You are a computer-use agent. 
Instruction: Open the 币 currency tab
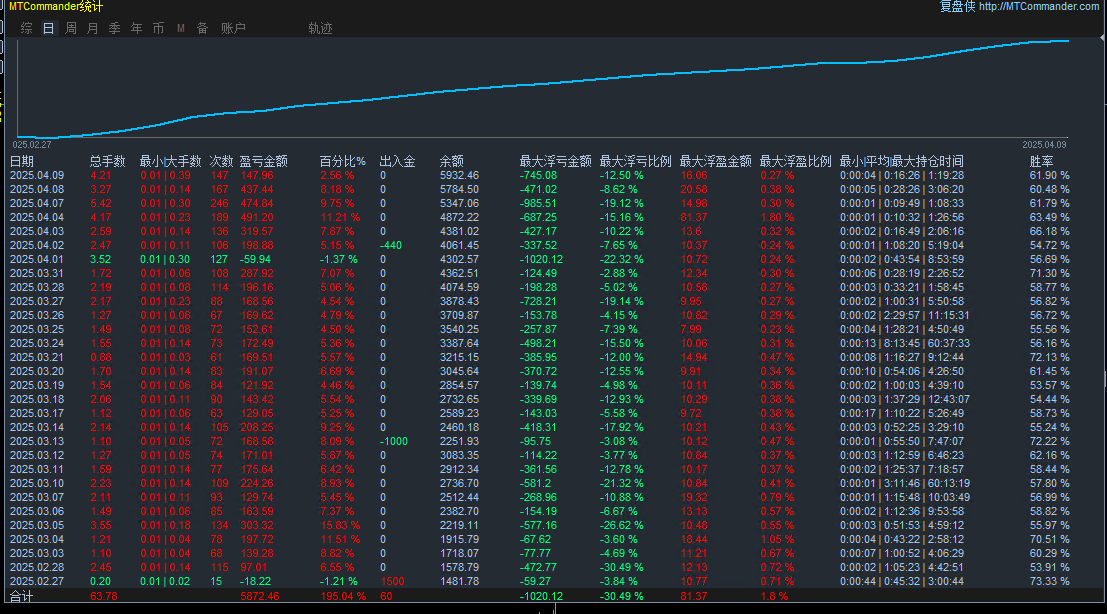tap(158, 28)
